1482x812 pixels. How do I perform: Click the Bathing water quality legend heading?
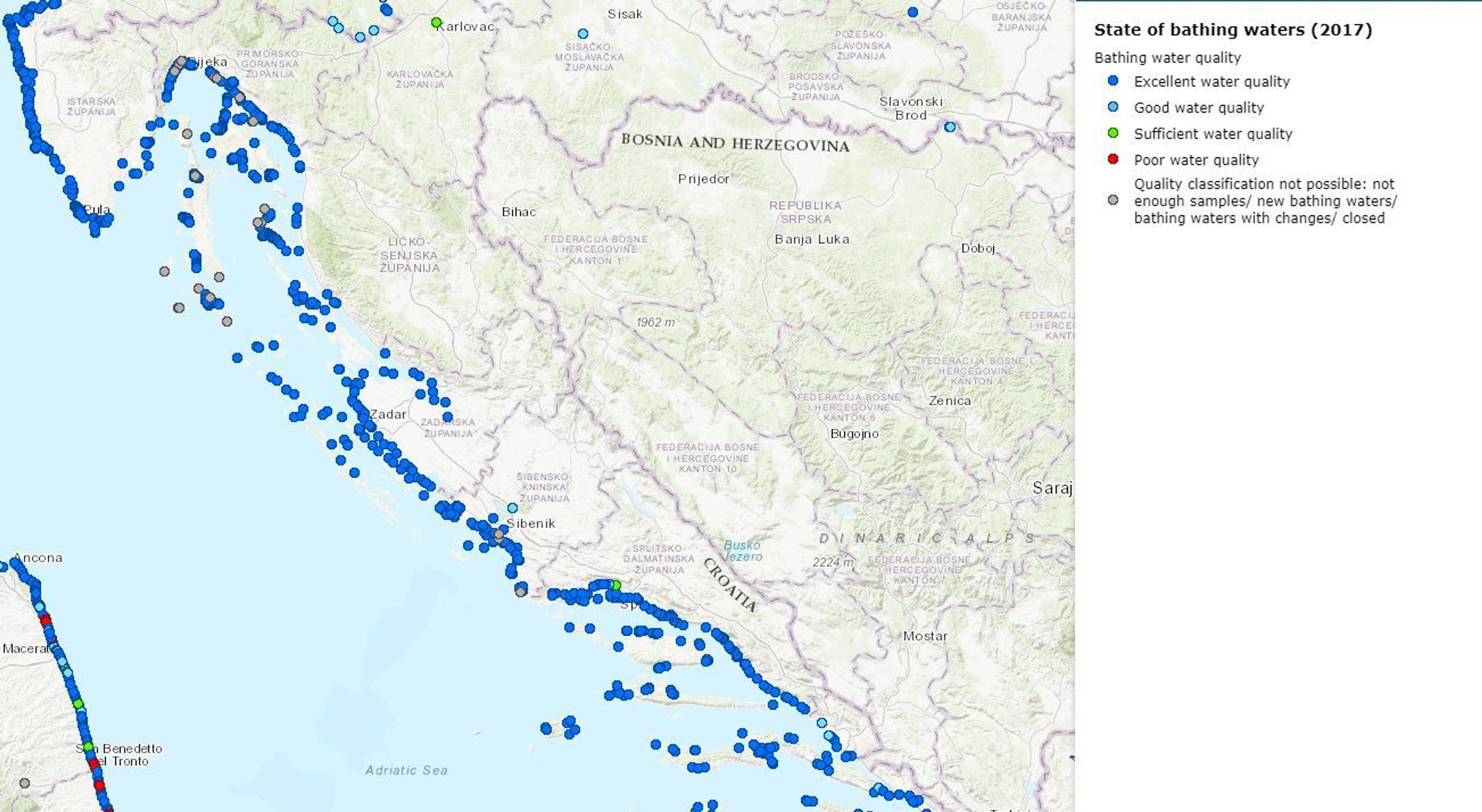click(x=1167, y=58)
